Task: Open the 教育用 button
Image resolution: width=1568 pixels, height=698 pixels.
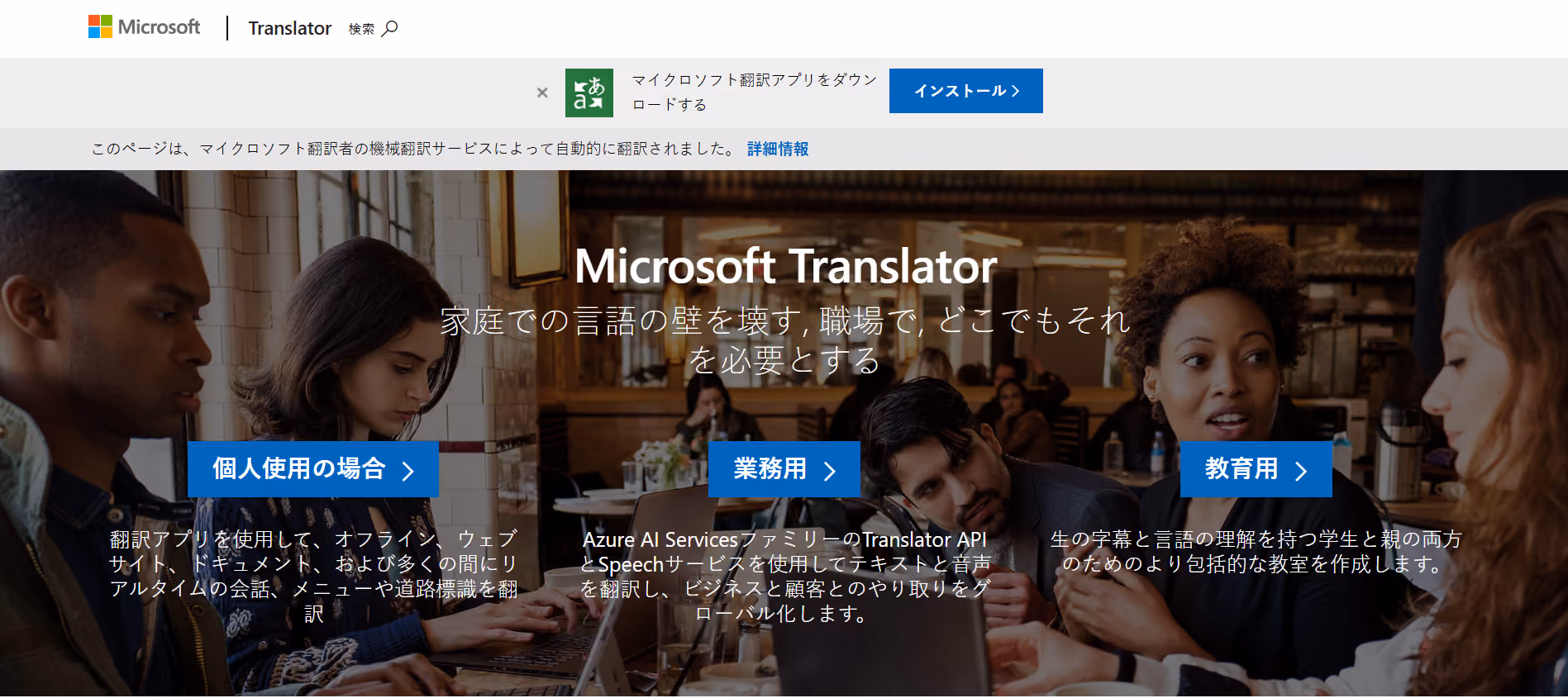Action: pos(1256,469)
